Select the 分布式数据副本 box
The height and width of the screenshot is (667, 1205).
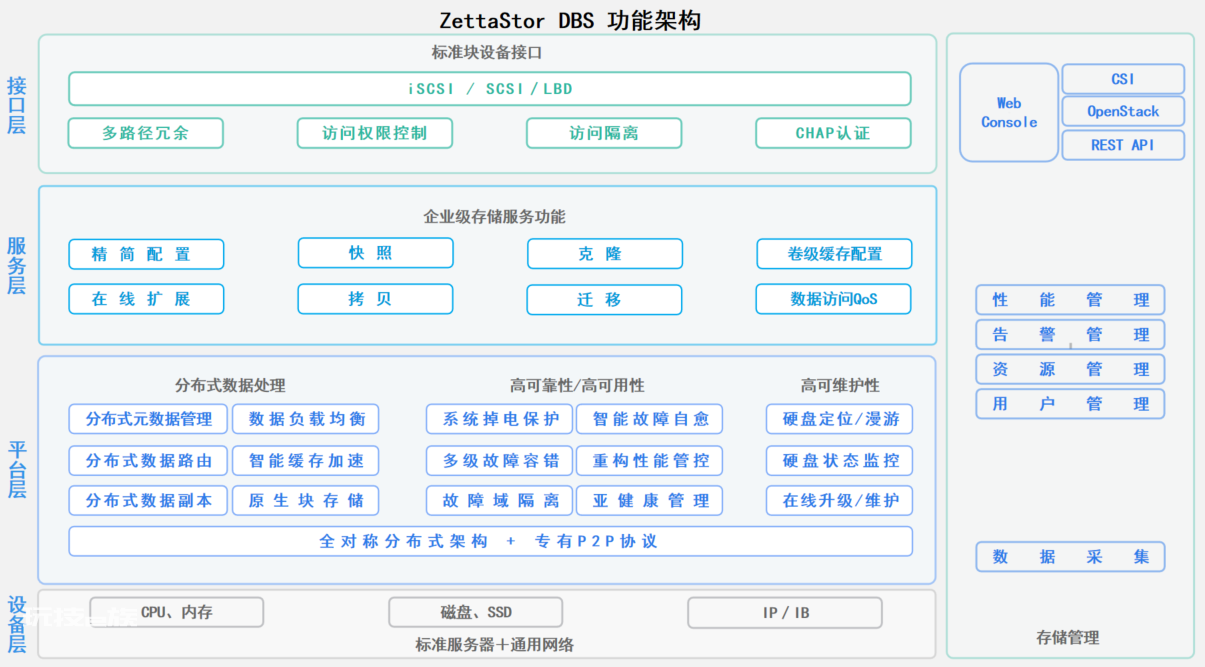pos(148,501)
